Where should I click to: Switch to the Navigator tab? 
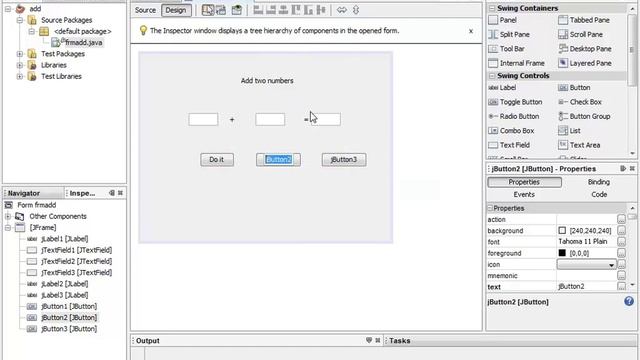click(24, 193)
